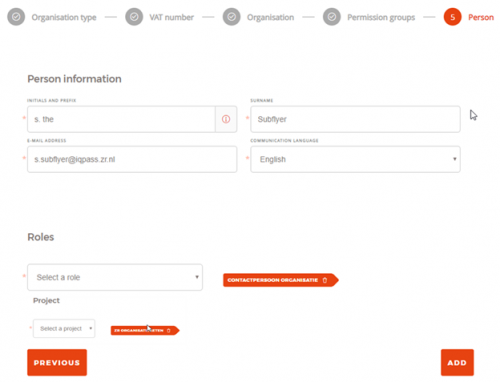Viewport: 500px width, 382px height.
Task: Click the Add button
Action: click(457, 362)
